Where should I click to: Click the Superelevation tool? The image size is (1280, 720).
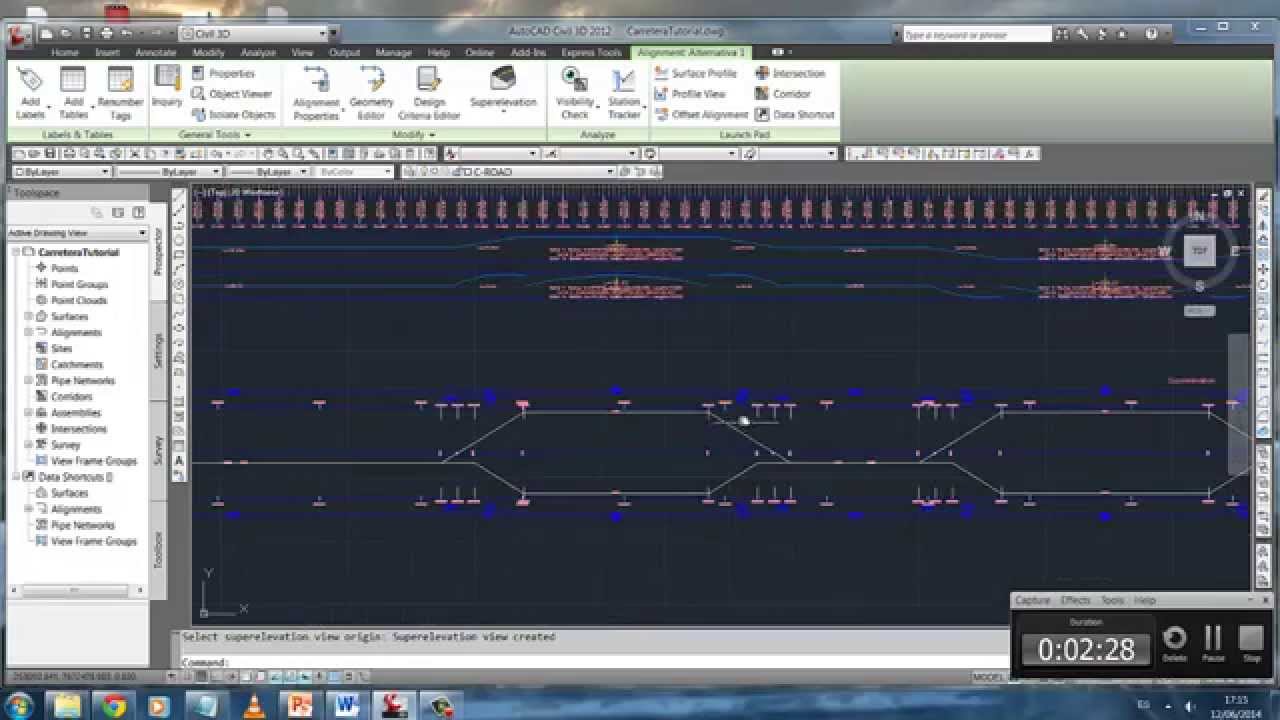(x=503, y=90)
